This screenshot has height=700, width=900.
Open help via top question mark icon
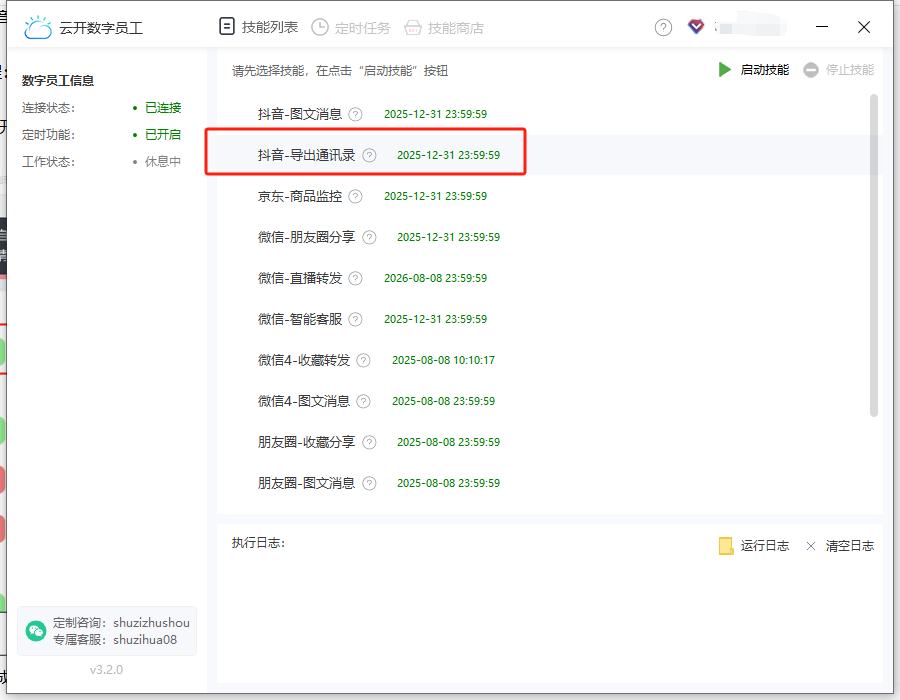[663, 27]
